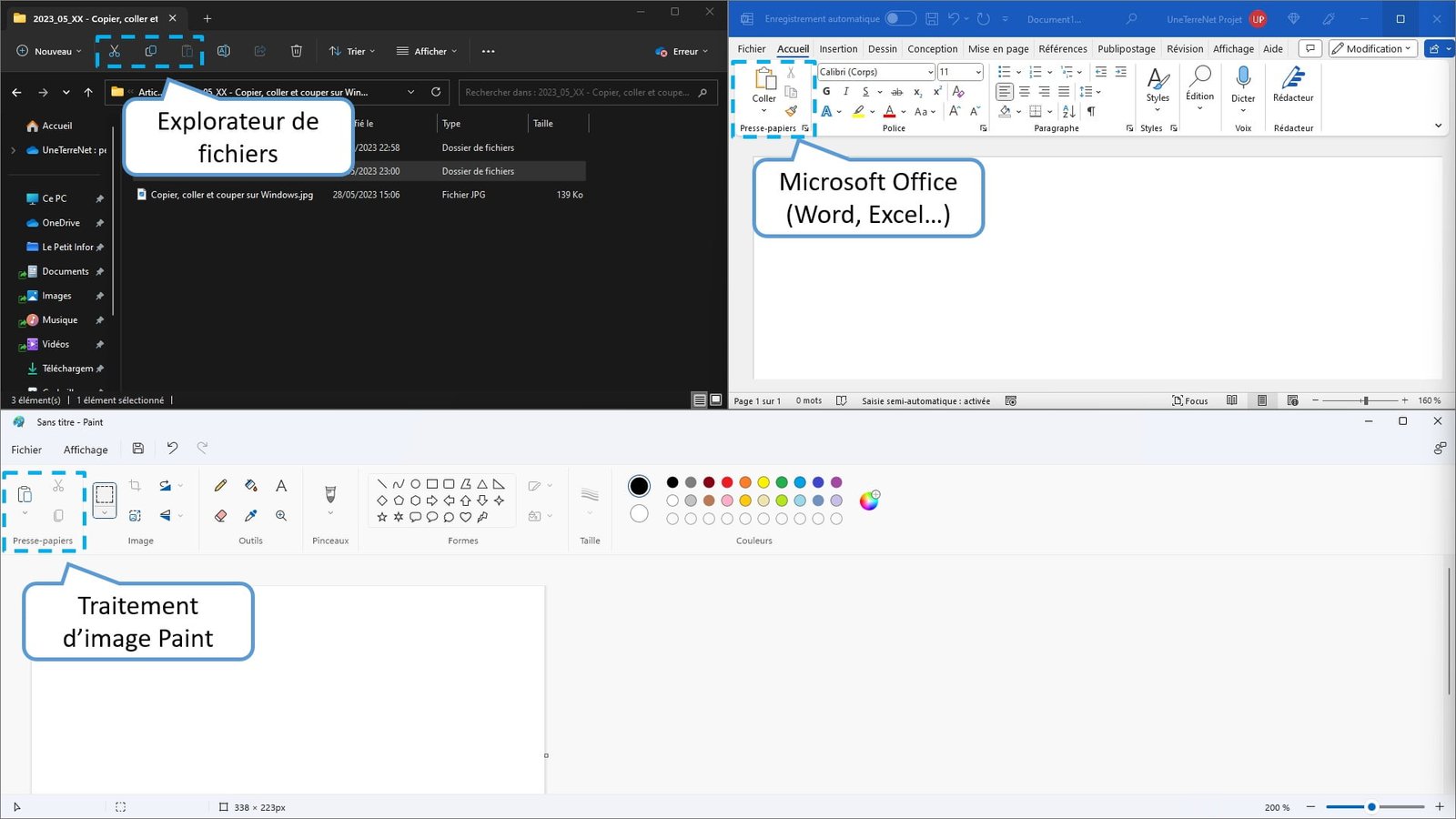Viewport: 1456px width, 819px height.
Task: Click the Delete (trash) icon in Explorer toolbar
Action: [x=297, y=51]
